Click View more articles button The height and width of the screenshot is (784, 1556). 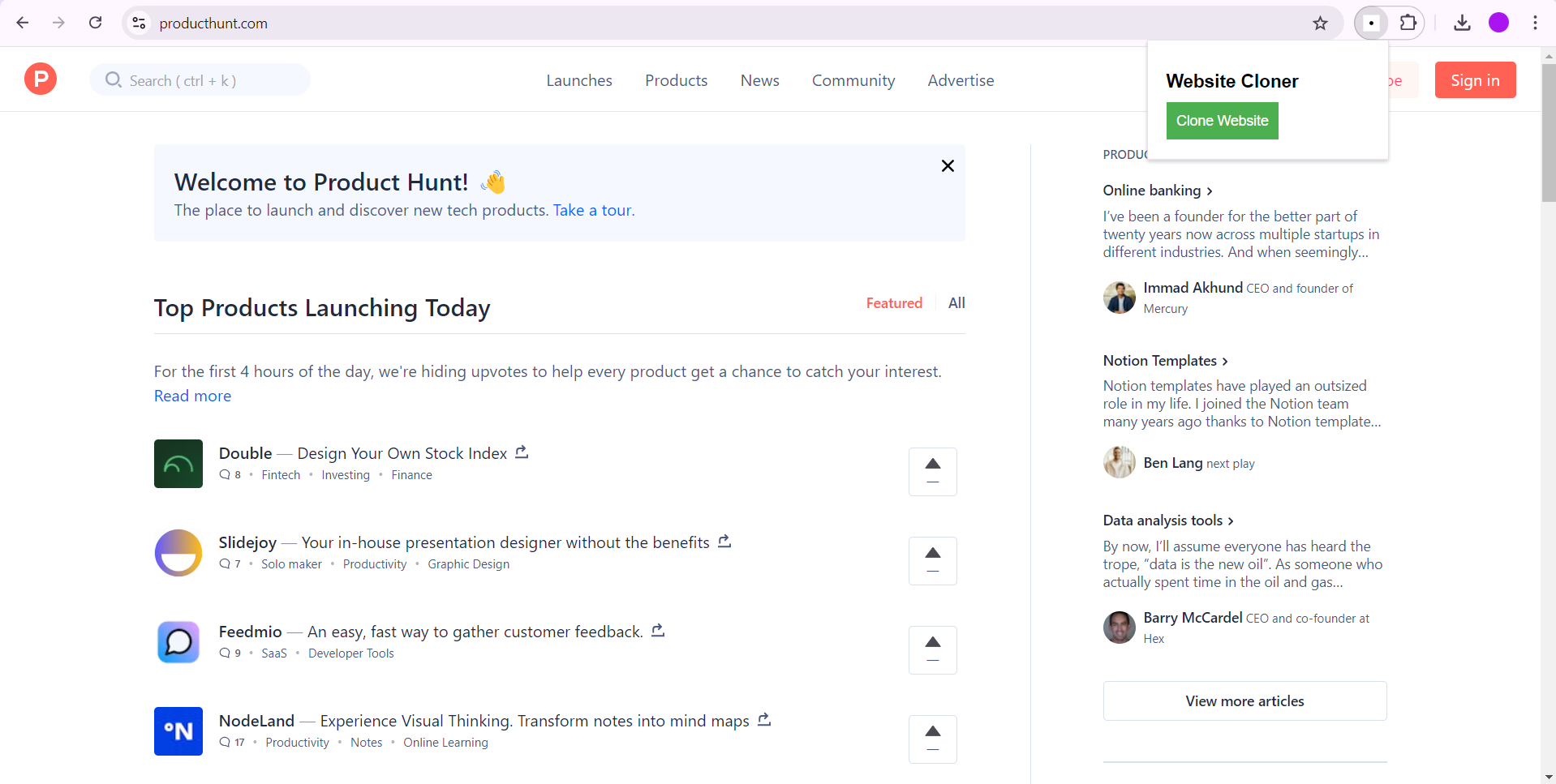click(x=1245, y=701)
